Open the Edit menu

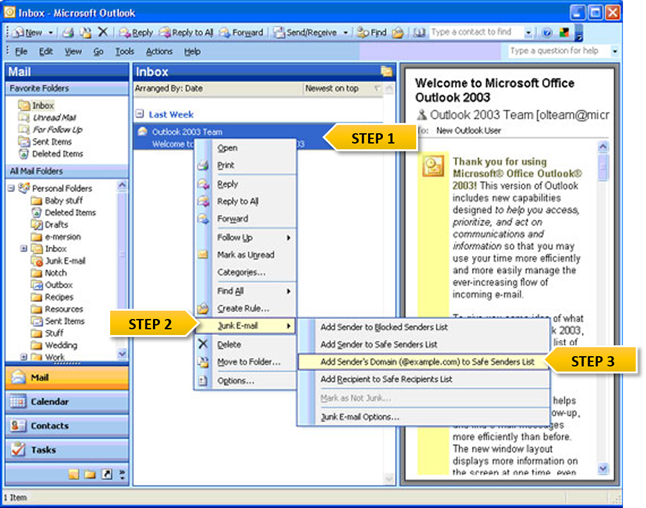coord(46,52)
